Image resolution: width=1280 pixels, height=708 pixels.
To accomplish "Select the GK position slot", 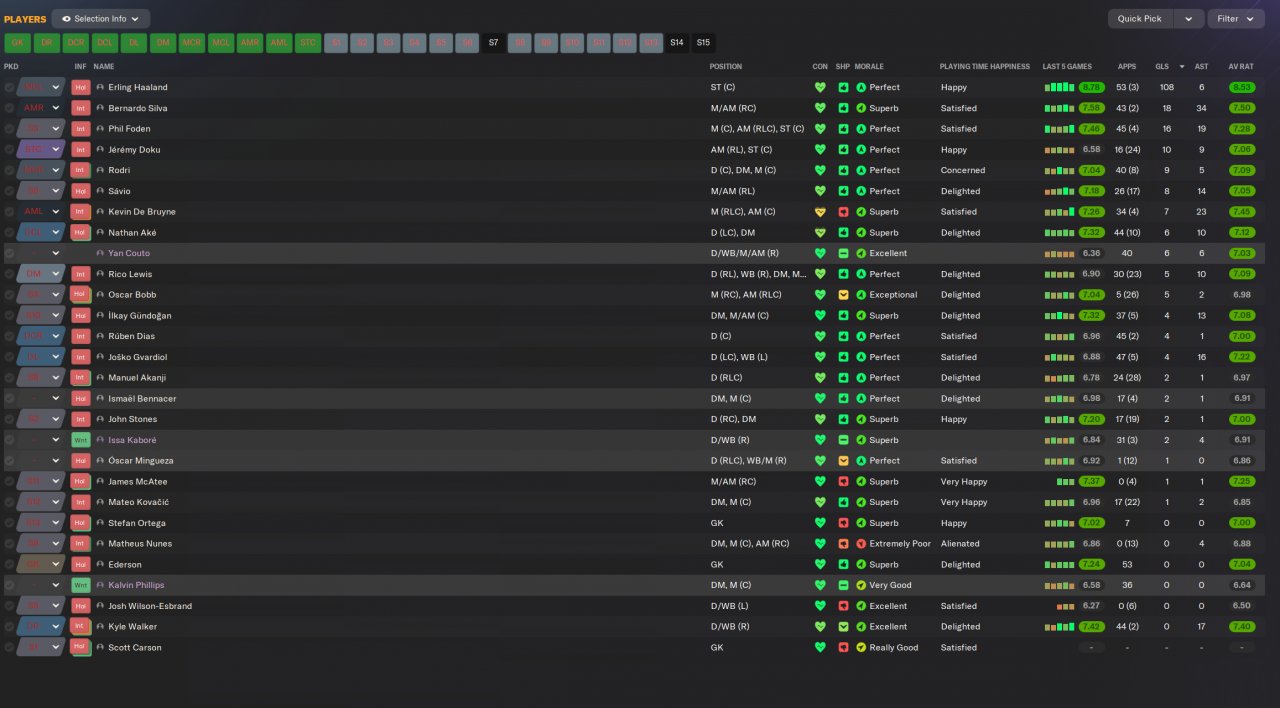I will (x=17, y=43).
